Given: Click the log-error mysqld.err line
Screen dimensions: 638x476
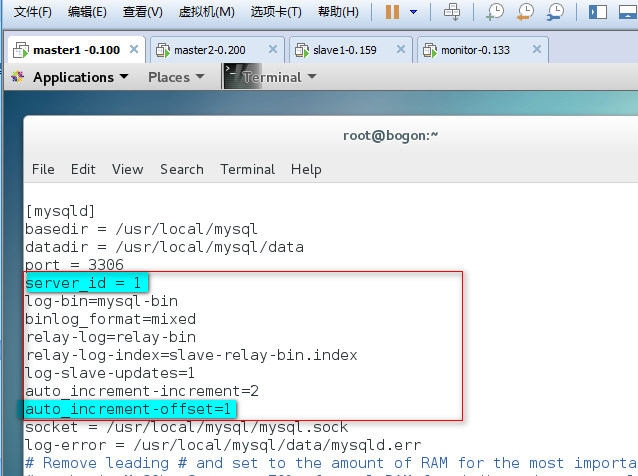Looking at the screenshot, I should pyautogui.click(x=223, y=445).
